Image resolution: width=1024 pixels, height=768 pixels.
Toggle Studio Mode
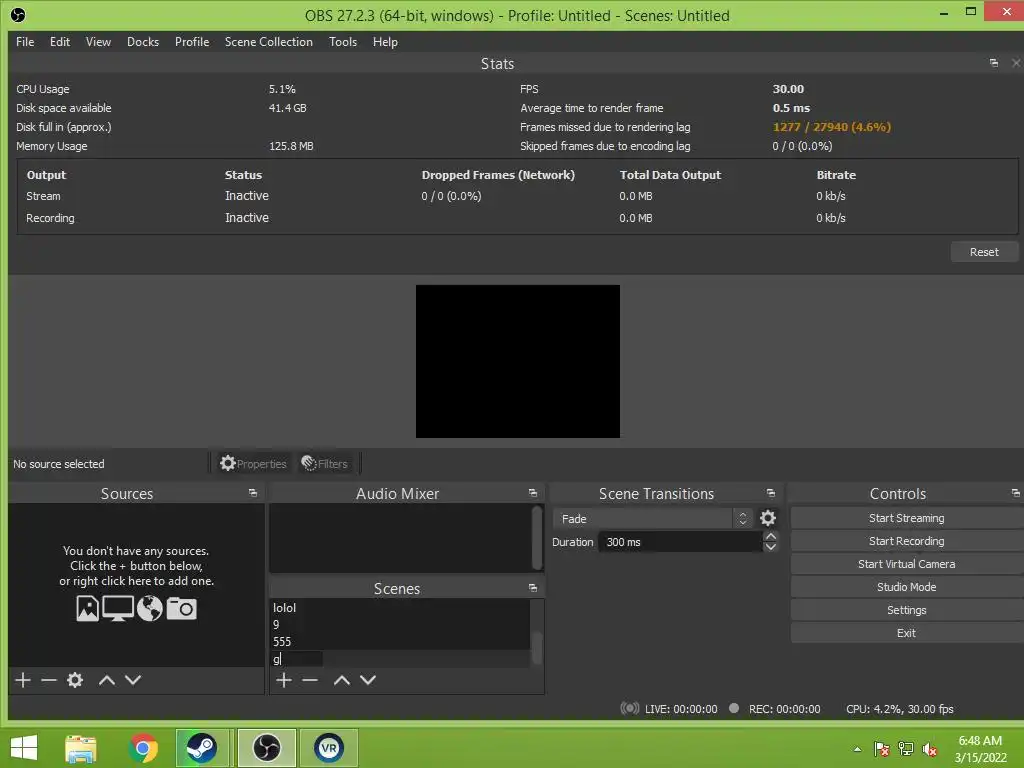[906, 586]
